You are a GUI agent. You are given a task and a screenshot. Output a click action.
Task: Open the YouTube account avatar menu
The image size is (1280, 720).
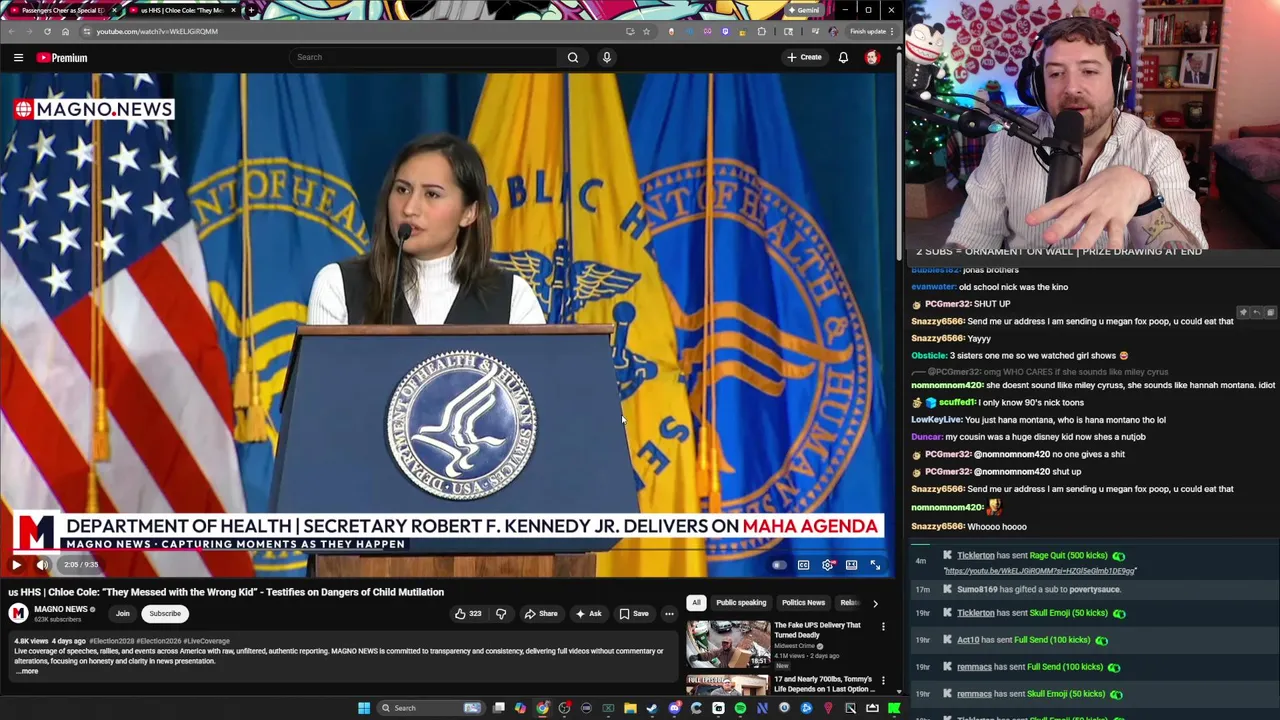pyautogui.click(x=872, y=57)
